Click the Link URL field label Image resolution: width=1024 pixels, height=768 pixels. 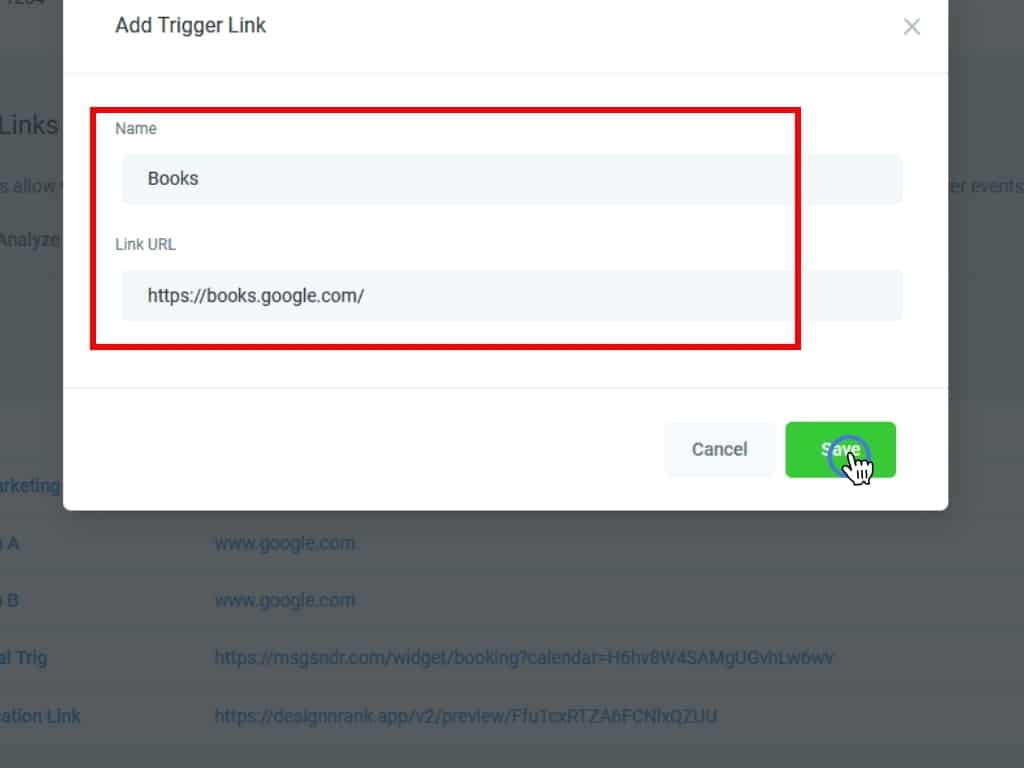[x=145, y=244]
